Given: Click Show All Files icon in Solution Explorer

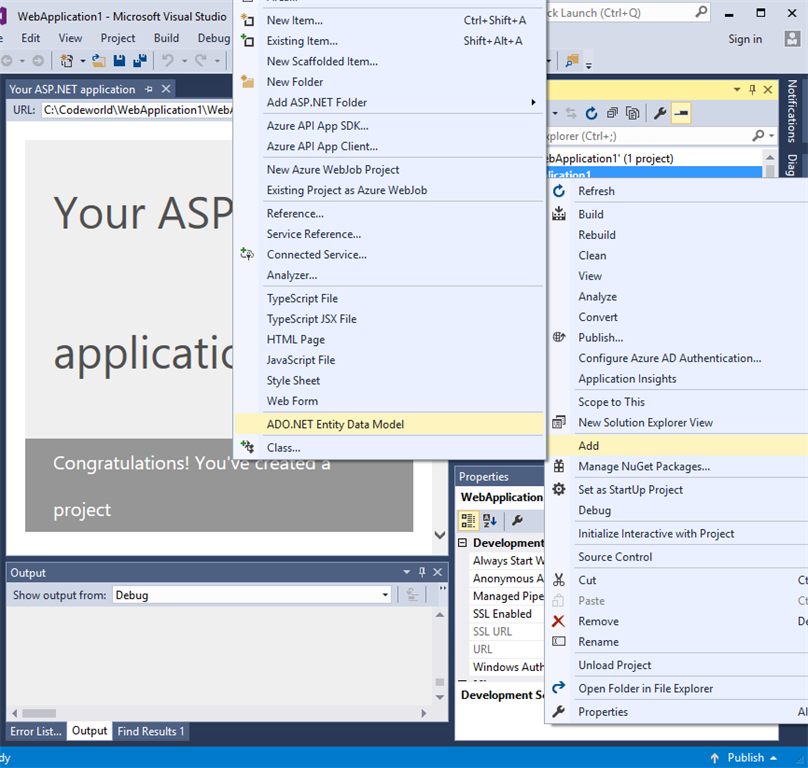Looking at the screenshot, I should (x=632, y=113).
